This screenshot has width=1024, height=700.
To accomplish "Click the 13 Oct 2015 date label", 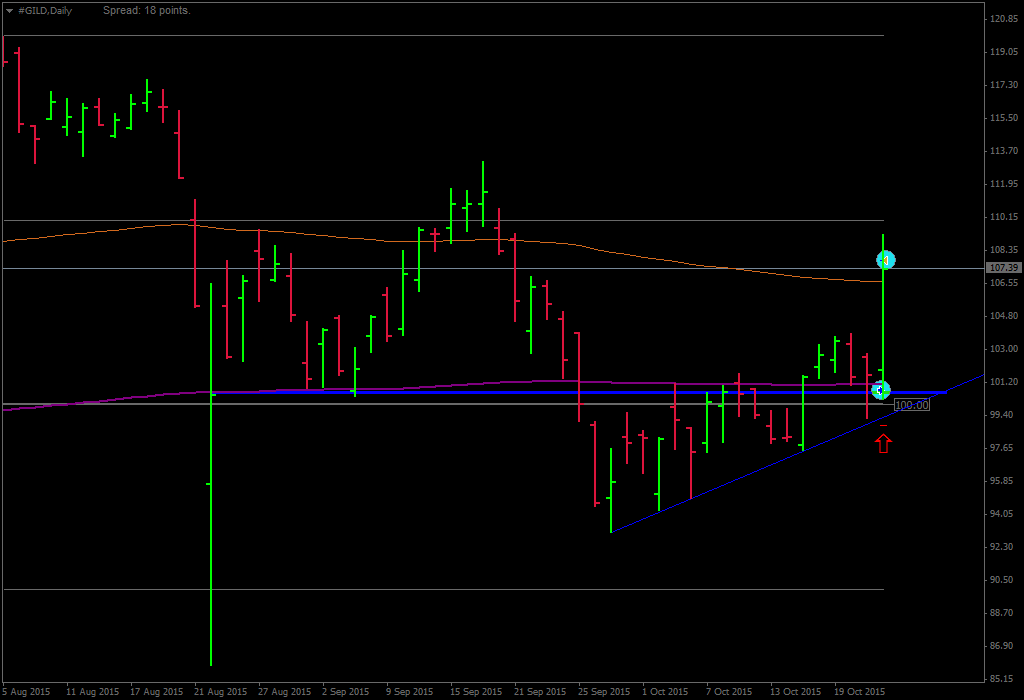I will coord(795,692).
